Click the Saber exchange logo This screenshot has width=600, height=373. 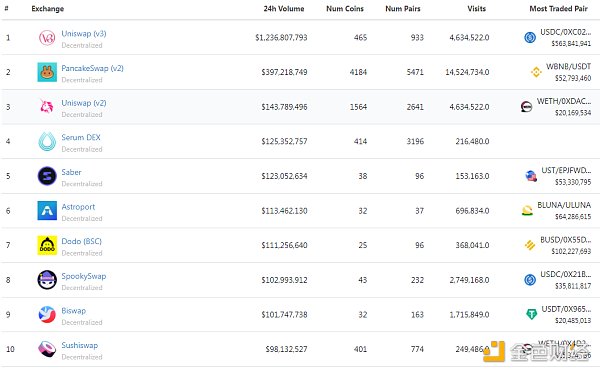(47, 176)
